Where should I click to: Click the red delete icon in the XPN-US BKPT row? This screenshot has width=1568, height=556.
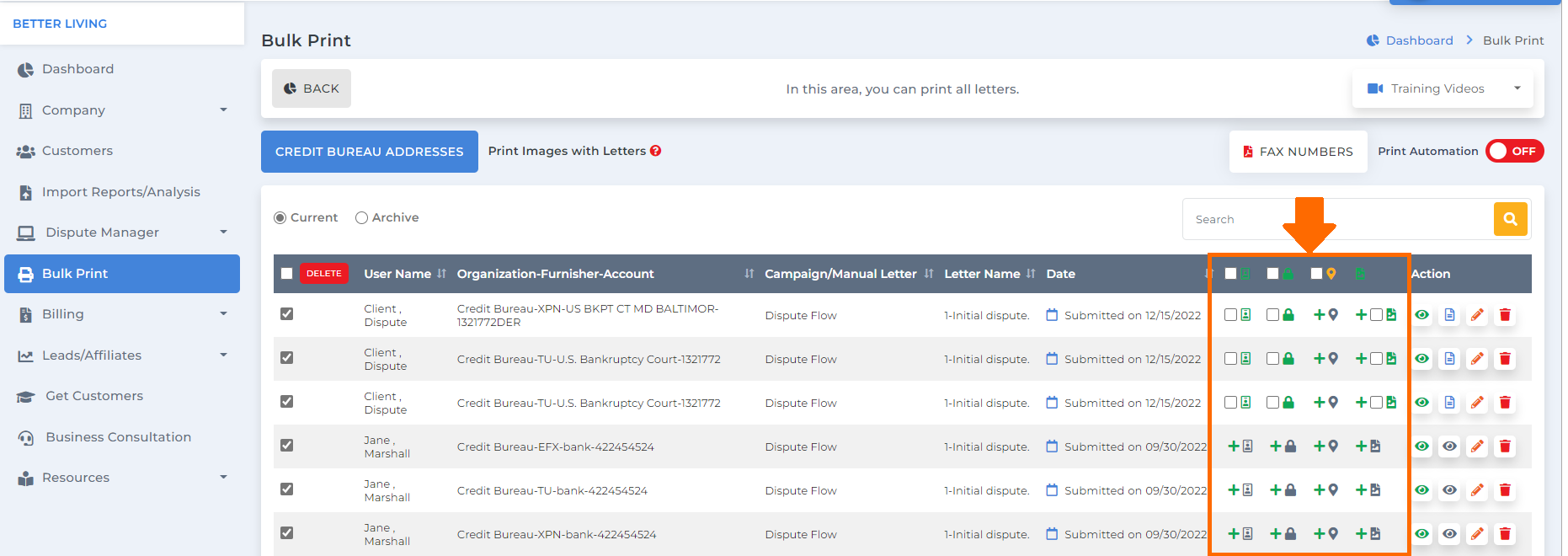[1505, 315]
